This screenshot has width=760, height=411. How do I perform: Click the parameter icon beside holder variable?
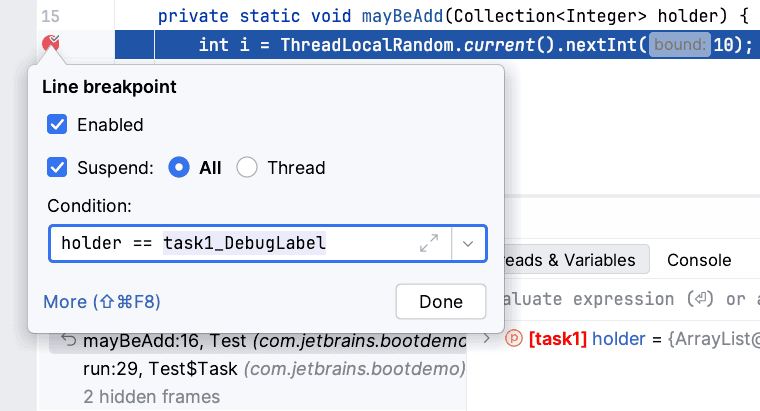click(x=514, y=340)
